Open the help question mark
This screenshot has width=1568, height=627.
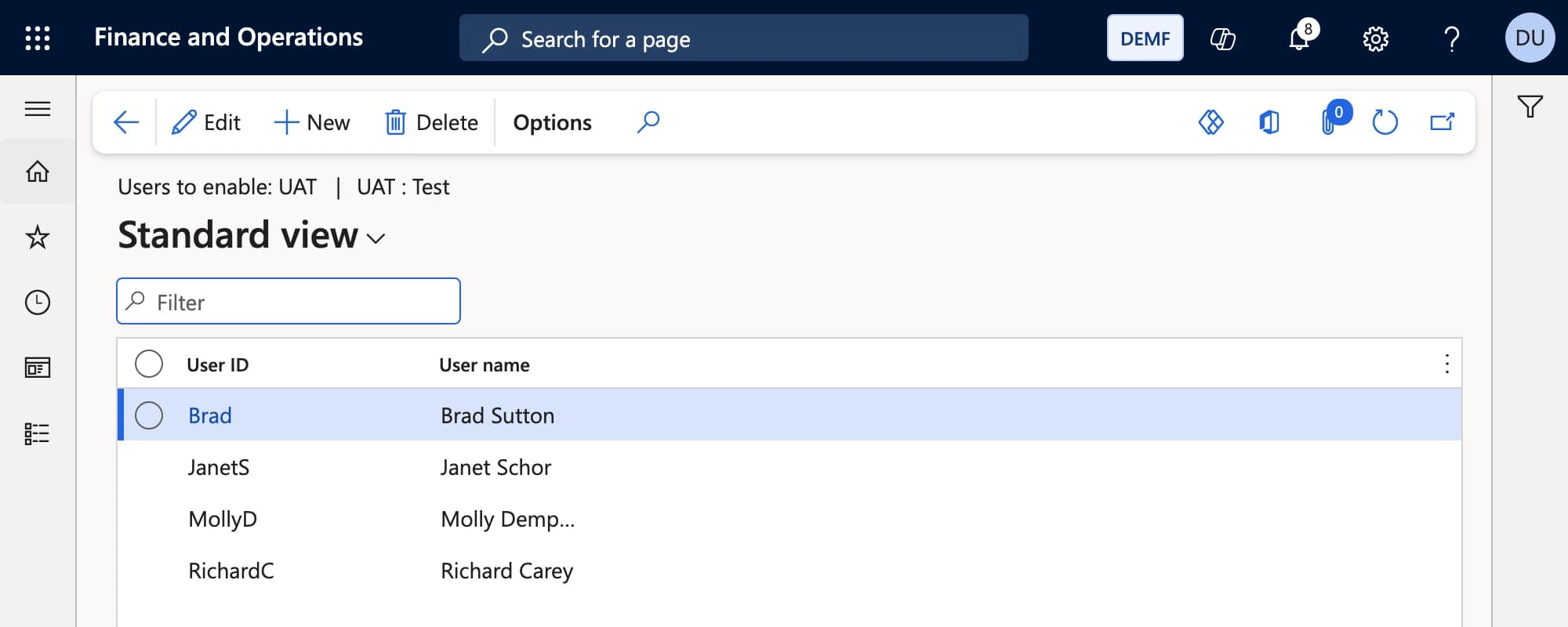point(1451,38)
